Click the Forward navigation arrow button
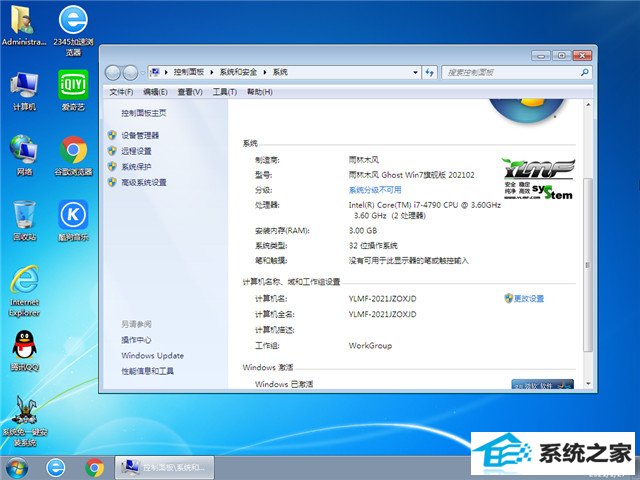 tap(130, 73)
